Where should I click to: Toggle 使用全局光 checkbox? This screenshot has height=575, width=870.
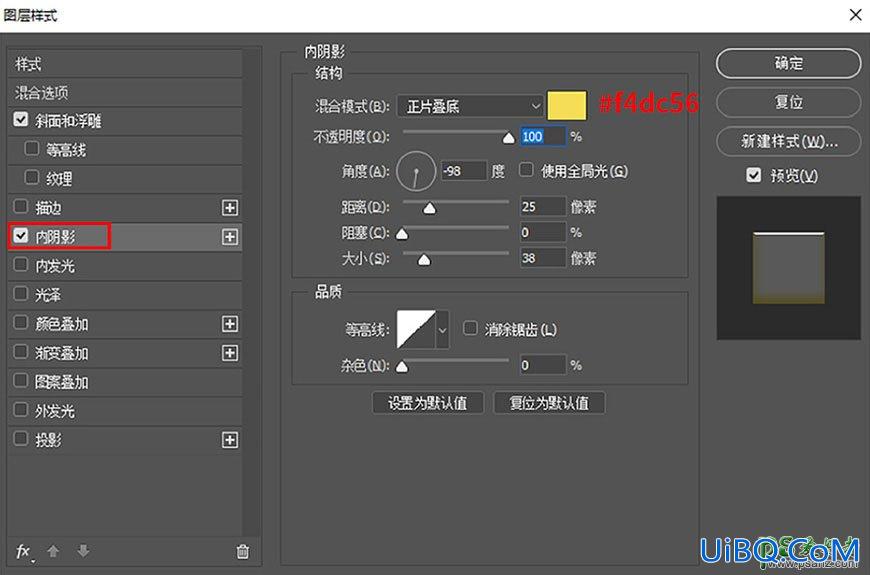[526, 169]
